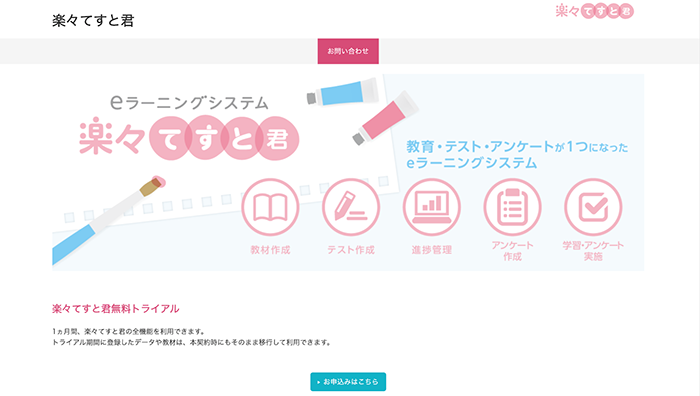
Task: Click the 学習・アンケート実施 checkmark icon
Action: coord(593,208)
